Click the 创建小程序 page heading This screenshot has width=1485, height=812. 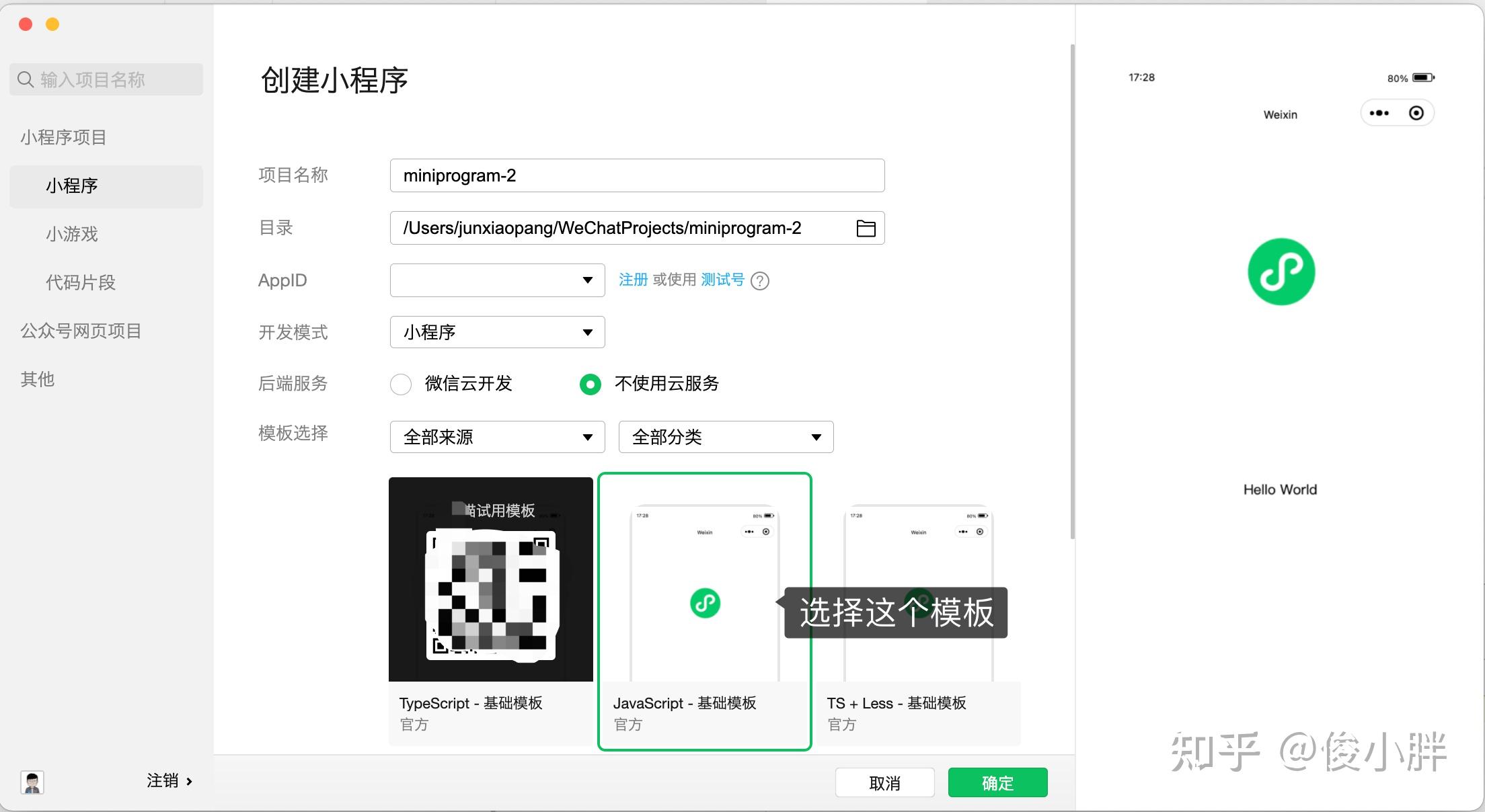tap(334, 80)
